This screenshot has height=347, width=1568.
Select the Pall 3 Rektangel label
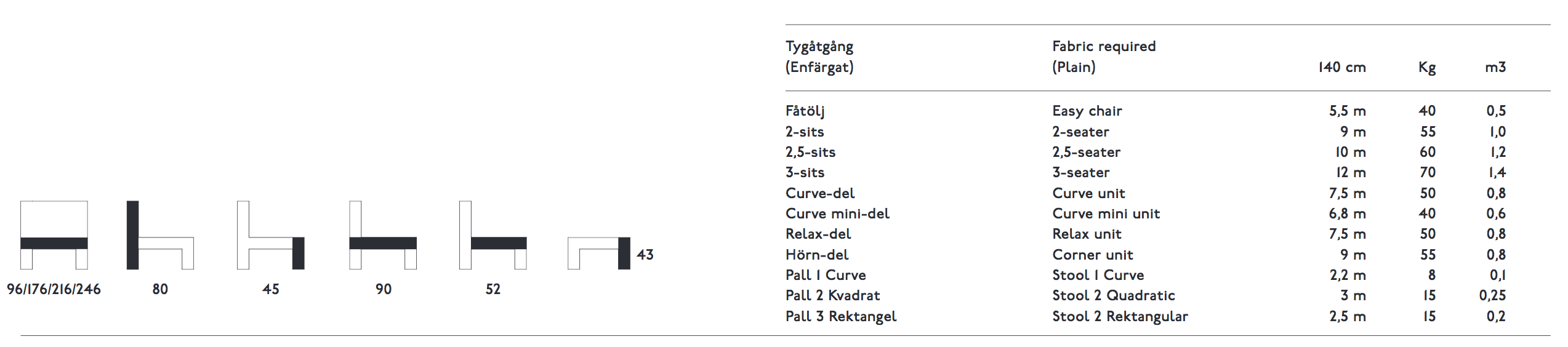pos(841,316)
